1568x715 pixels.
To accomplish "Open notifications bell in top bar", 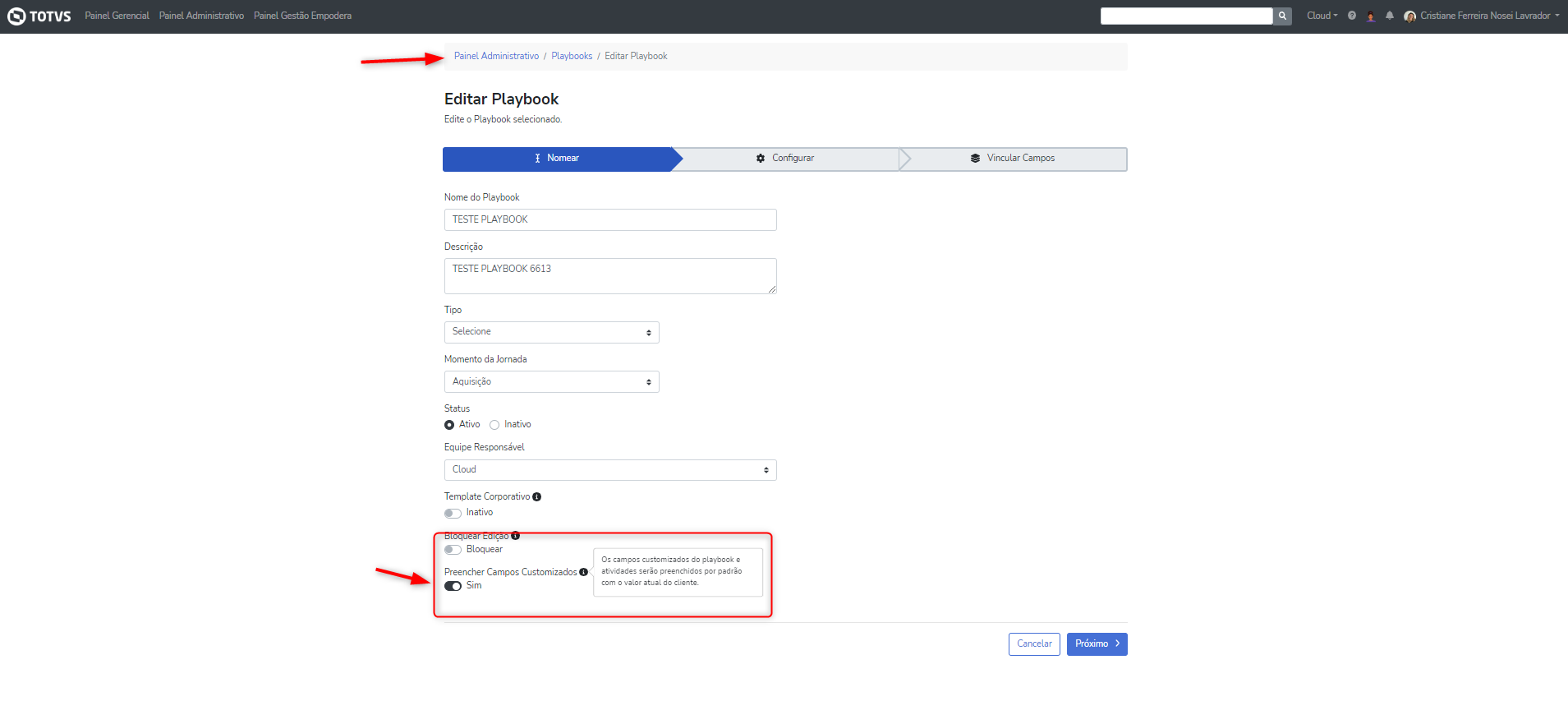I will click(x=1390, y=16).
